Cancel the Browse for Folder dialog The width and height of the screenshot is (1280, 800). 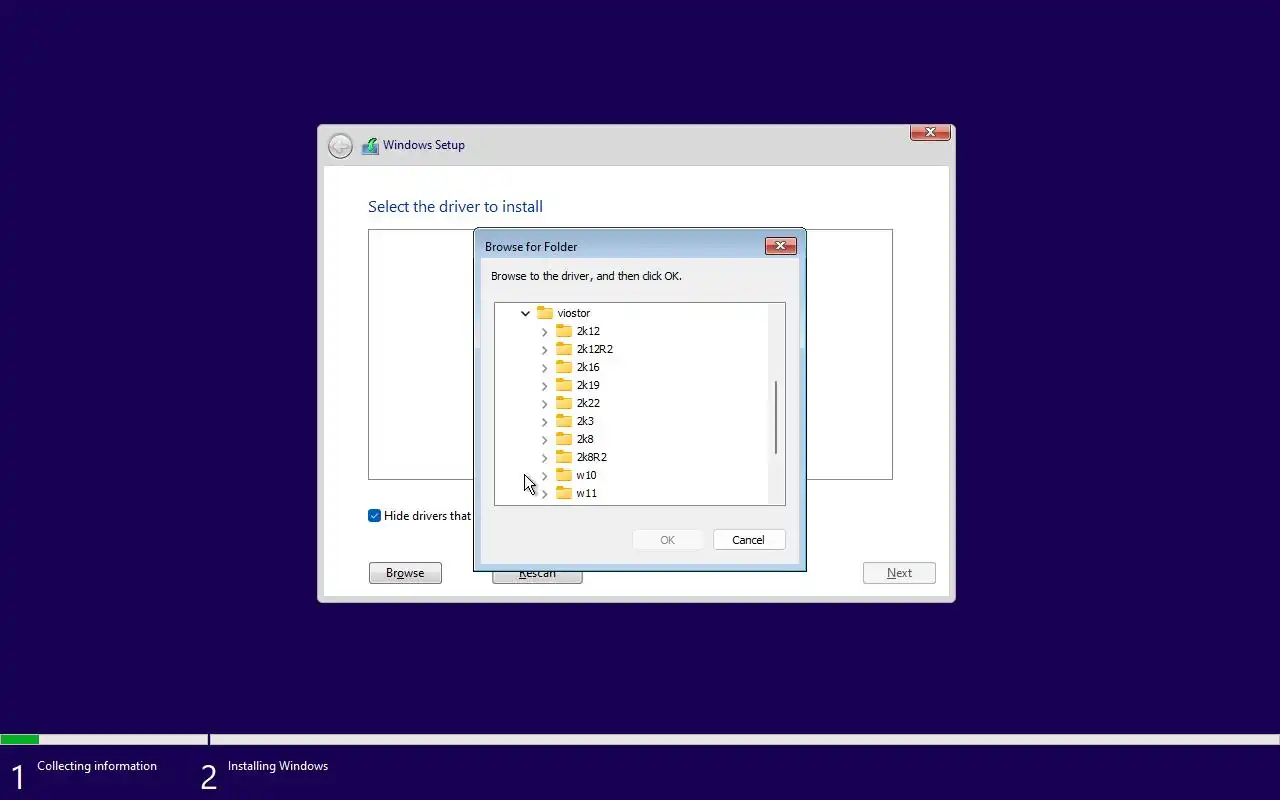[749, 540]
